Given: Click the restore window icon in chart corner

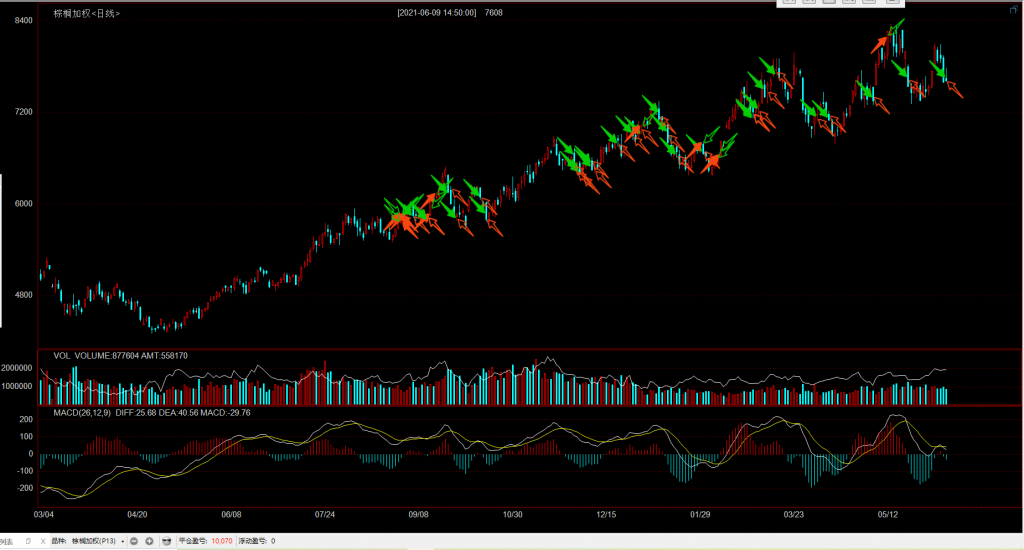Looking at the screenshot, I should click(1012, 9).
